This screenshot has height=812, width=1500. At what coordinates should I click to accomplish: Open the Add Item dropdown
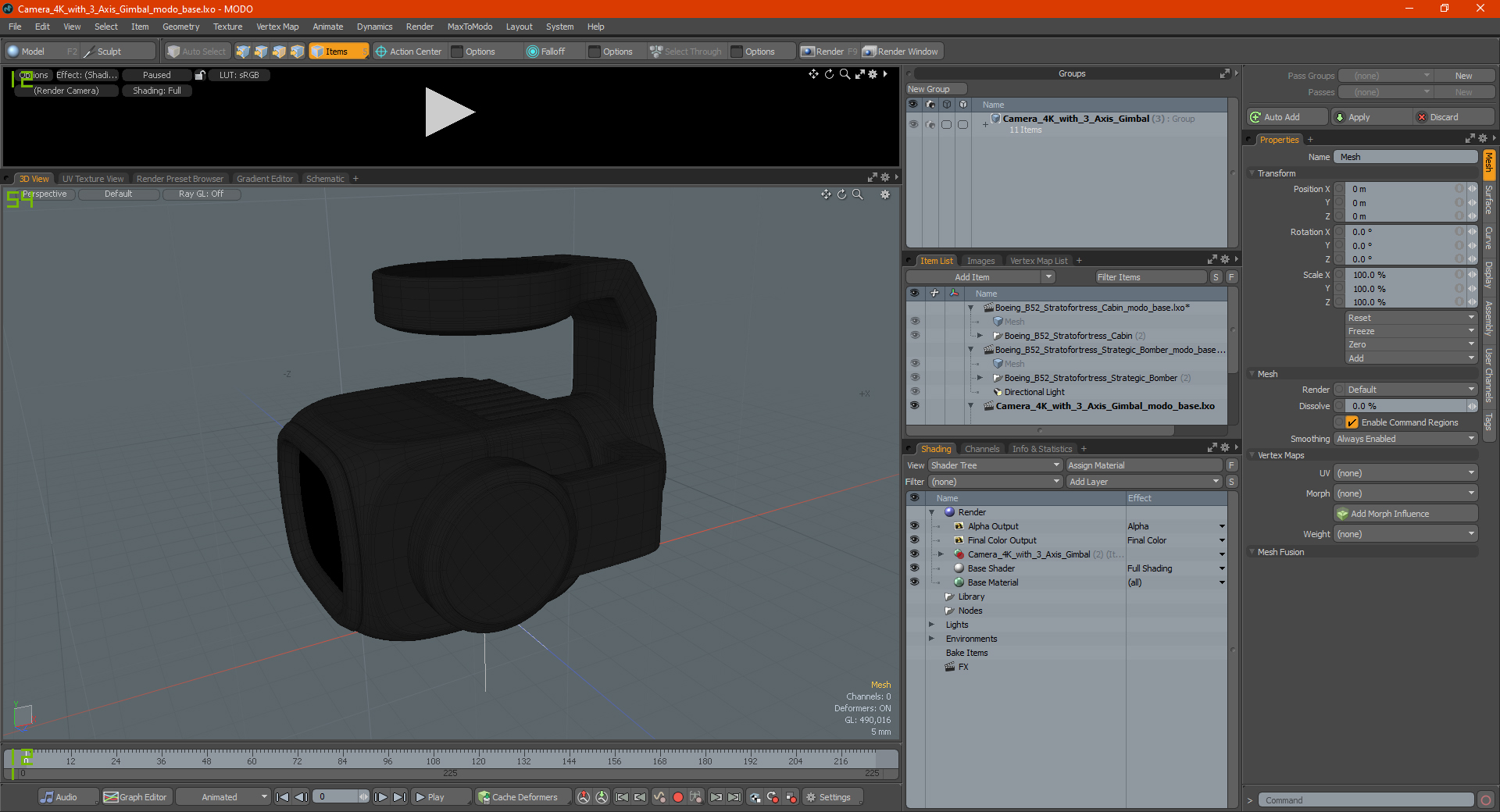(x=980, y=277)
